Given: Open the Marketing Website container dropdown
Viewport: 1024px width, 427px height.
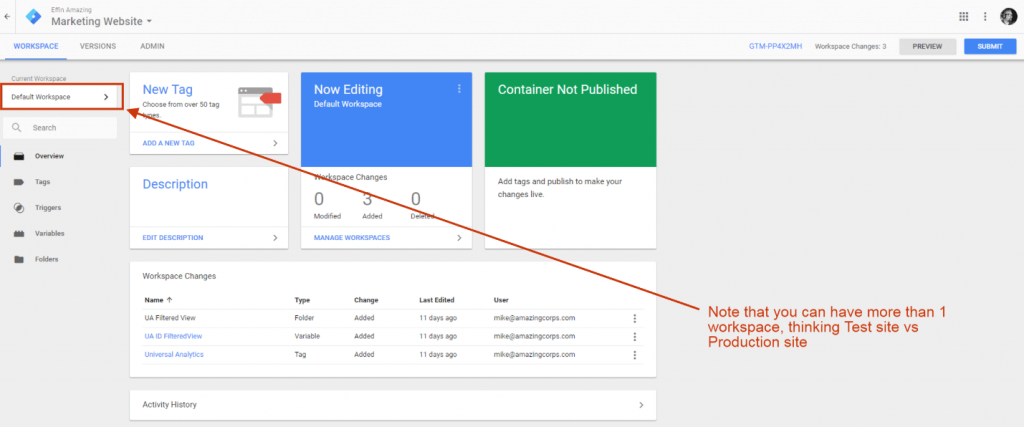Looking at the screenshot, I should click(x=101, y=22).
